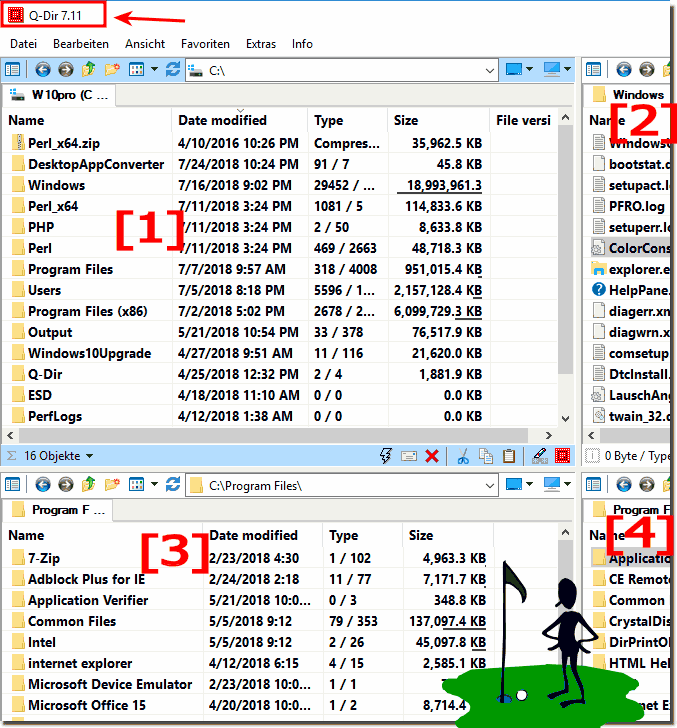Open the Datei menu
Image resolution: width=677 pixels, height=728 pixels.
point(23,44)
